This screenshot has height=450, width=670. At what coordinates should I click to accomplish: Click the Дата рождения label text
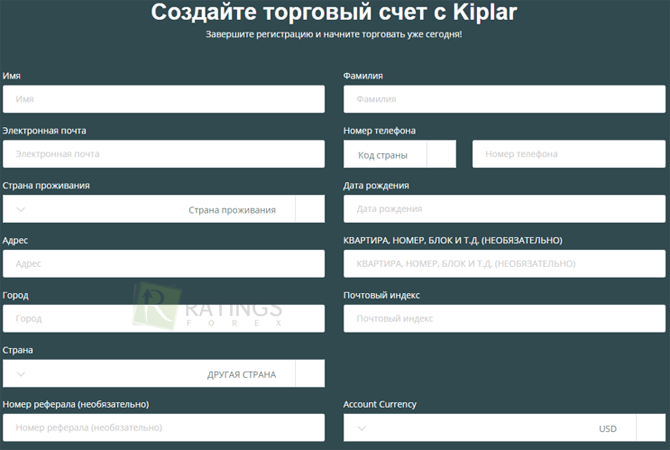[x=376, y=186]
